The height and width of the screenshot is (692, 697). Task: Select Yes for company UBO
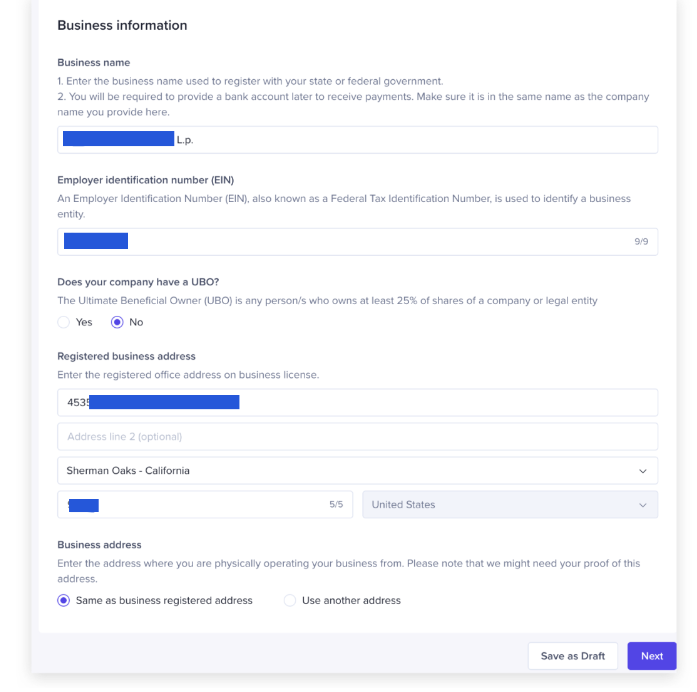(x=64, y=322)
